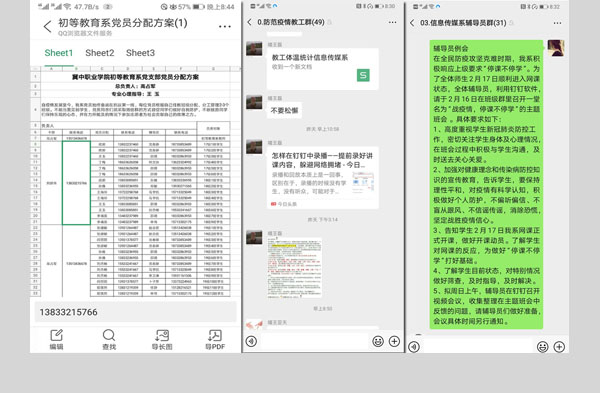
Task: Tap the plus icon in 防范疫情教工群 chat
Action: tap(394, 341)
